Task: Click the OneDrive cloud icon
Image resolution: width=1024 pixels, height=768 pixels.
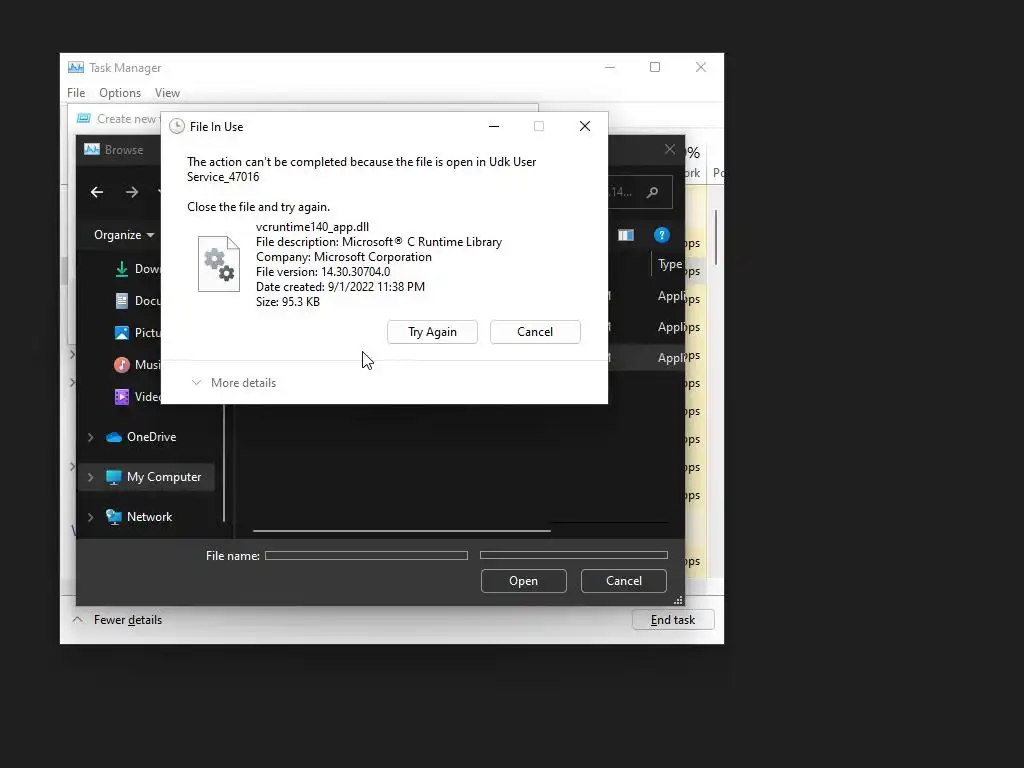Action: (114, 437)
